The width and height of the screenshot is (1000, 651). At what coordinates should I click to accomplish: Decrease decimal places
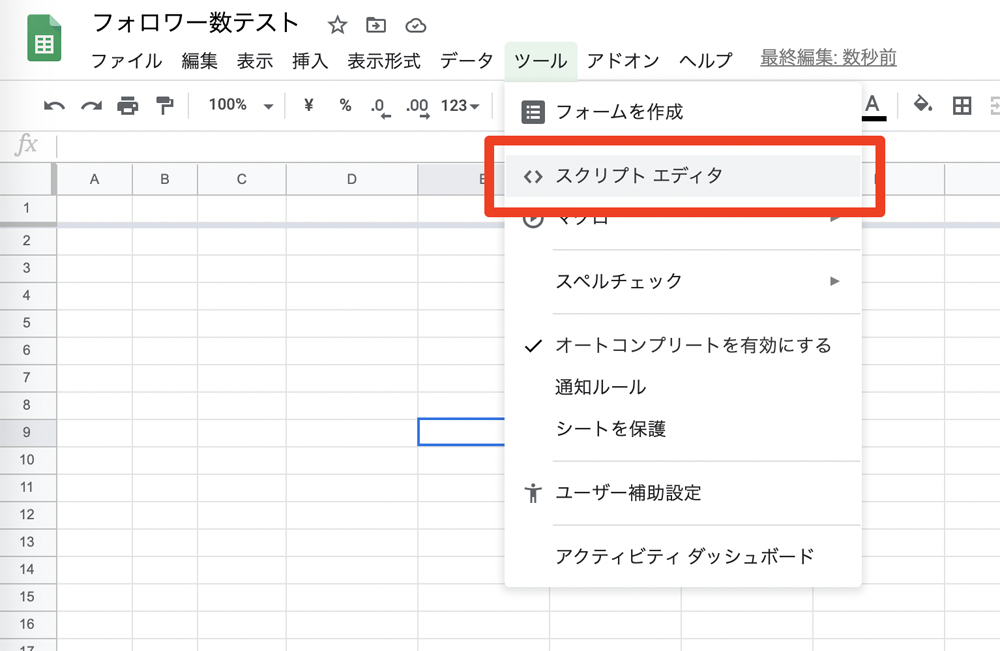381,107
